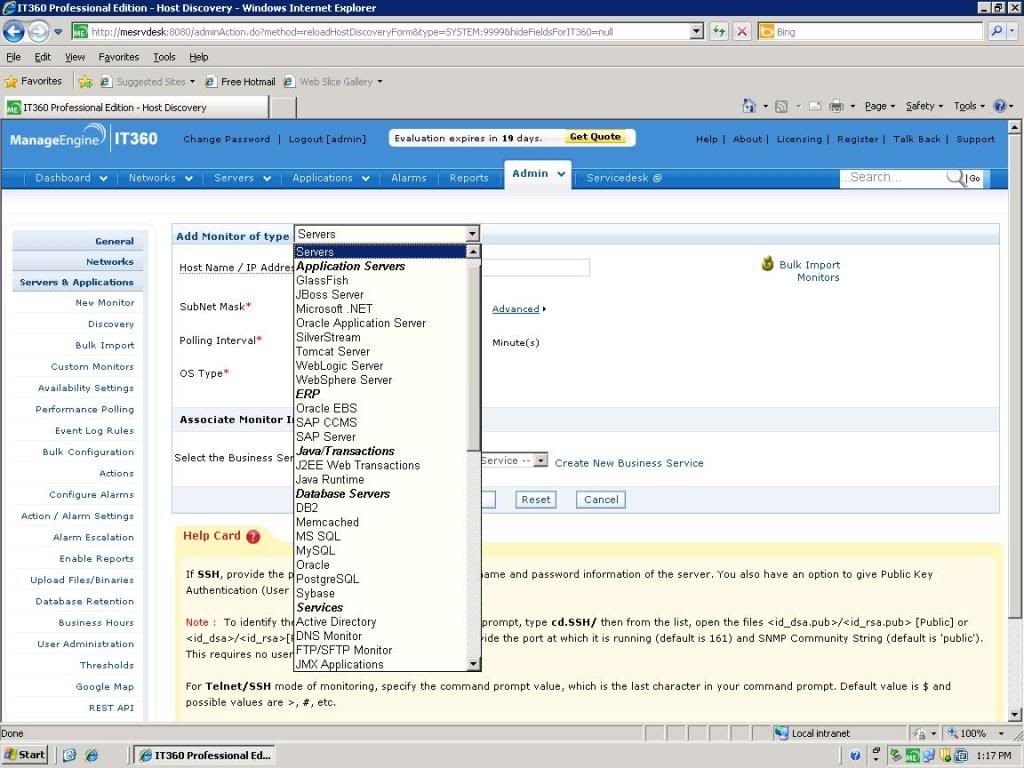Open Internet Explorer quick launch icon

coord(92,756)
